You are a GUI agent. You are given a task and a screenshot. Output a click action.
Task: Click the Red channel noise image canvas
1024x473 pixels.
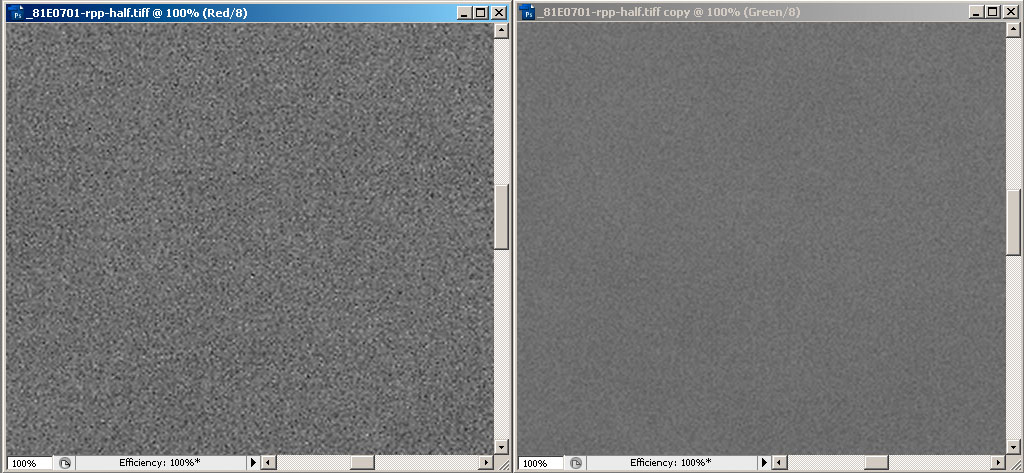click(x=249, y=238)
